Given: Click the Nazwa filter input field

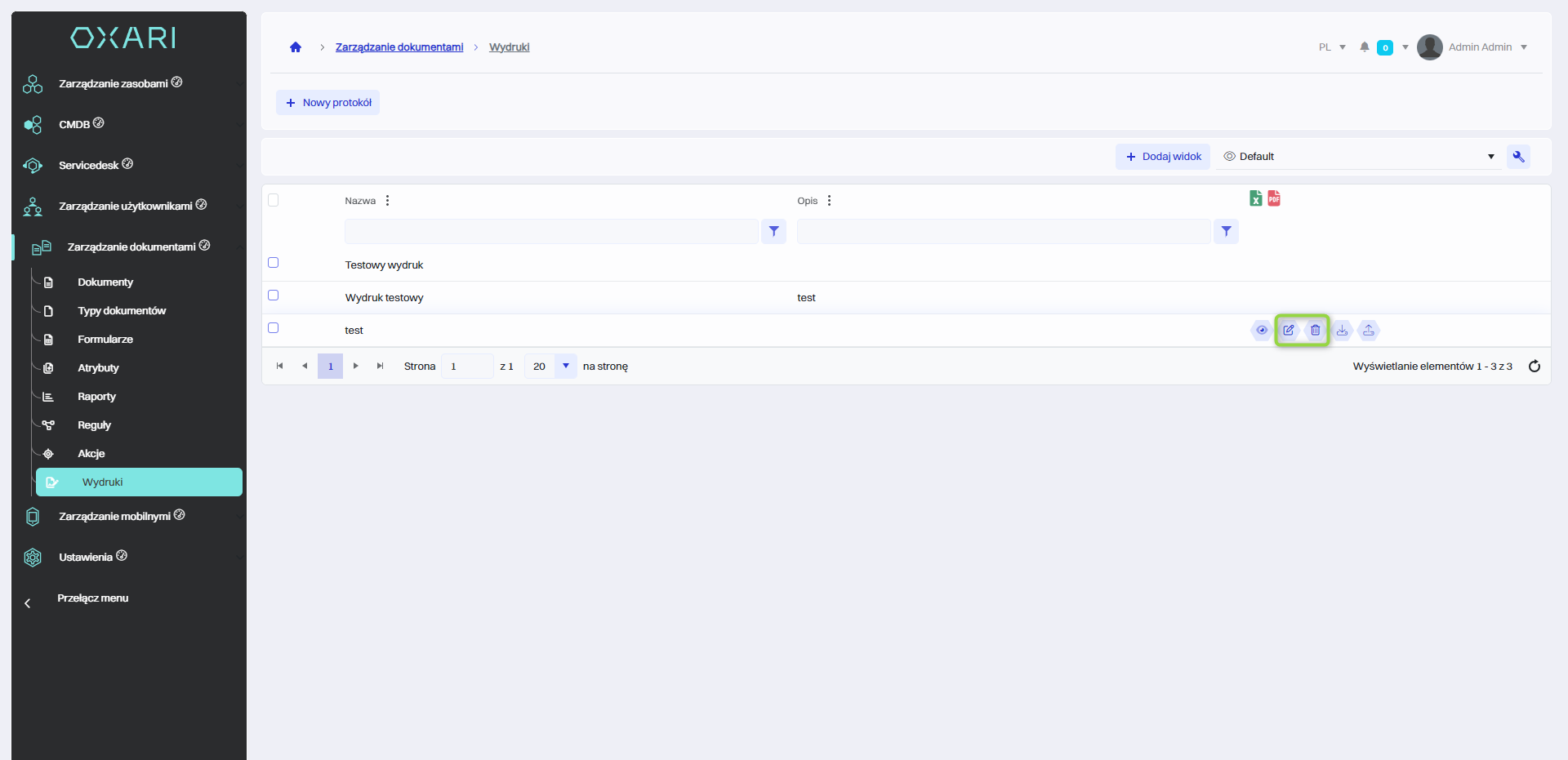Looking at the screenshot, I should pyautogui.click(x=551, y=232).
